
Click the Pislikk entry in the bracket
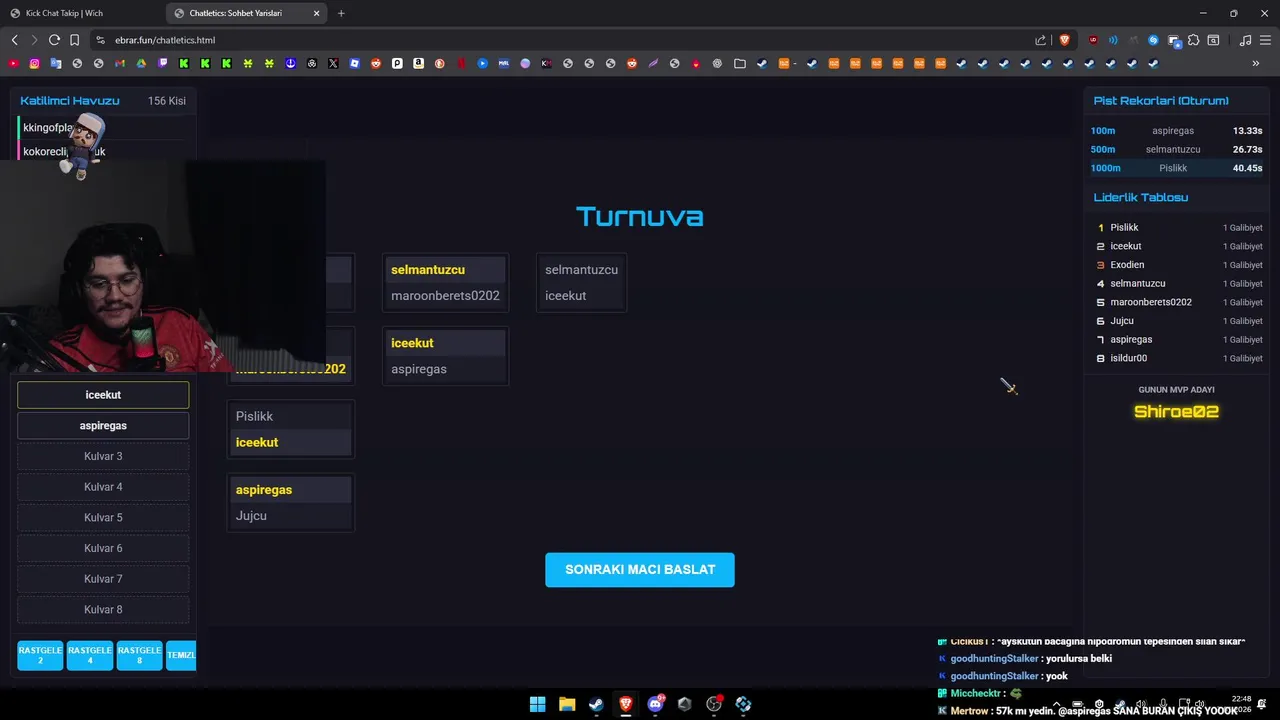[x=290, y=416]
